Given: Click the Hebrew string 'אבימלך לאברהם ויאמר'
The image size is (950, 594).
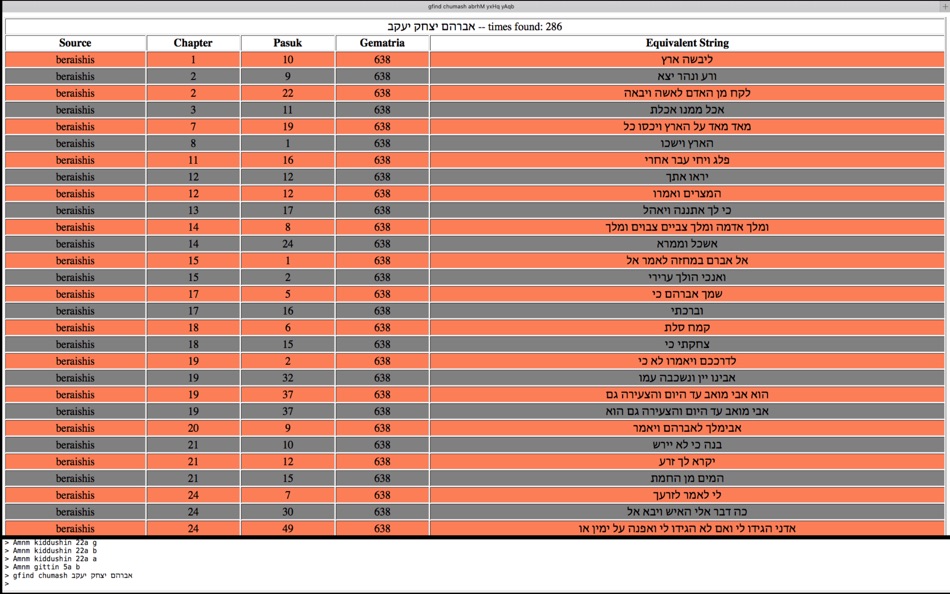Looking at the screenshot, I should pyautogui.click(x=687, y=429).
